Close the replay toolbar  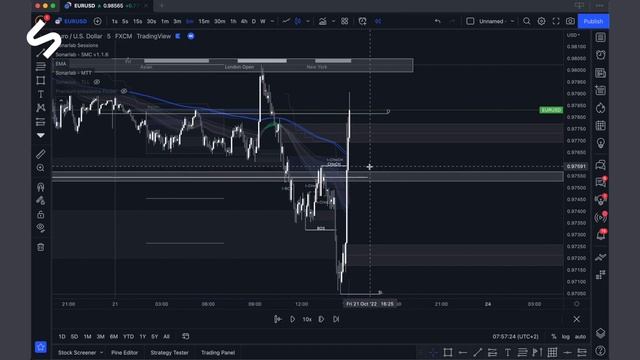[576, 319]
